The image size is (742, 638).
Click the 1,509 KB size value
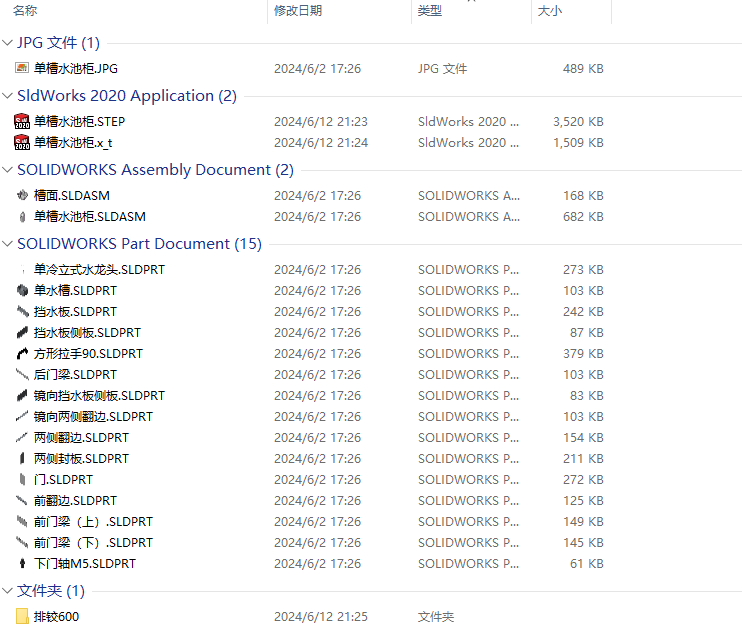(578, 142)
